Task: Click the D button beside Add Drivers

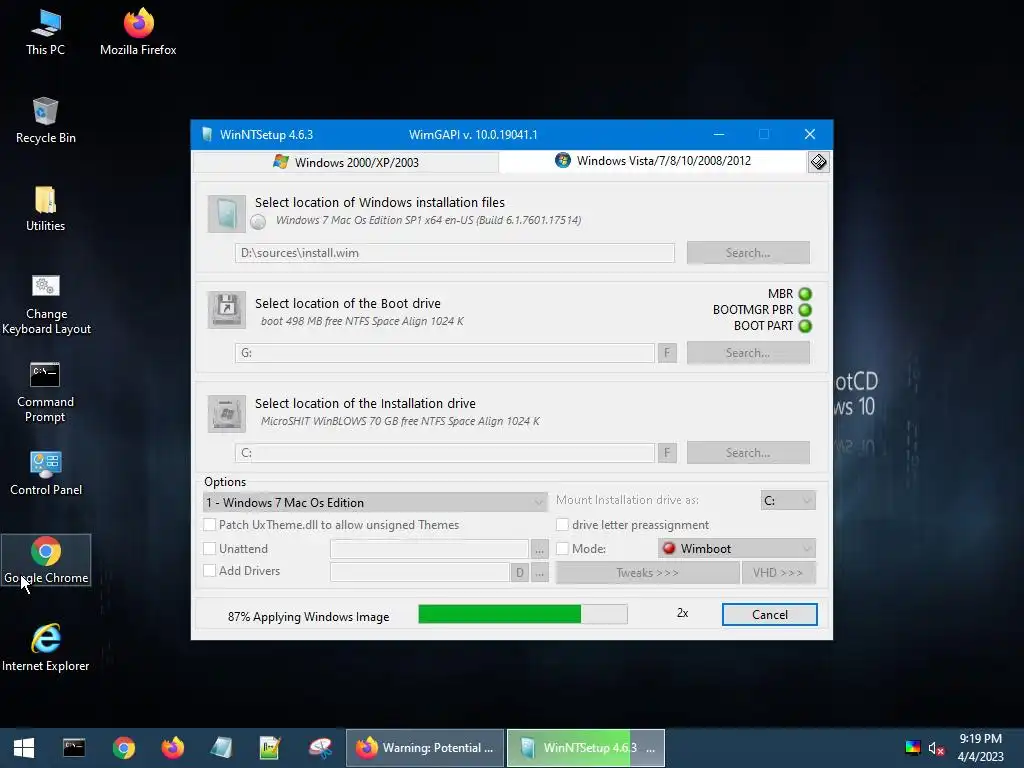Action: (x=520, y=573)
